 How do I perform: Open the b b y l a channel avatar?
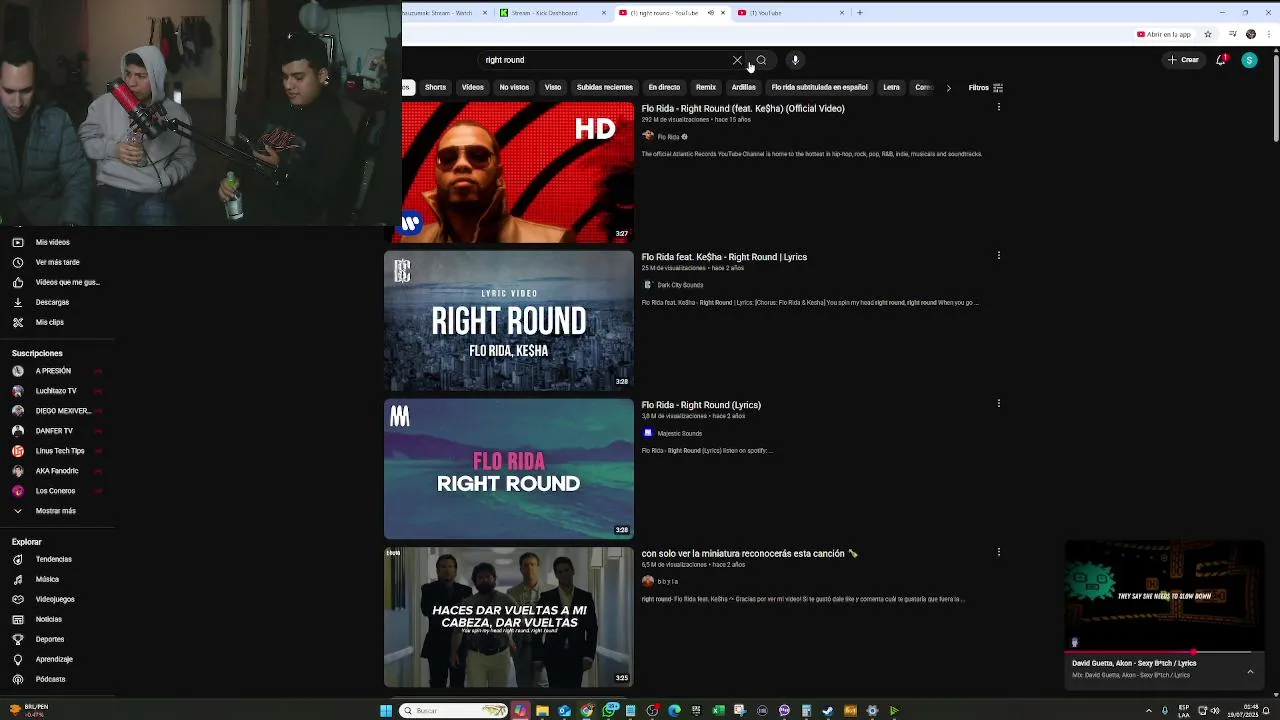click(x=648, y=581)
